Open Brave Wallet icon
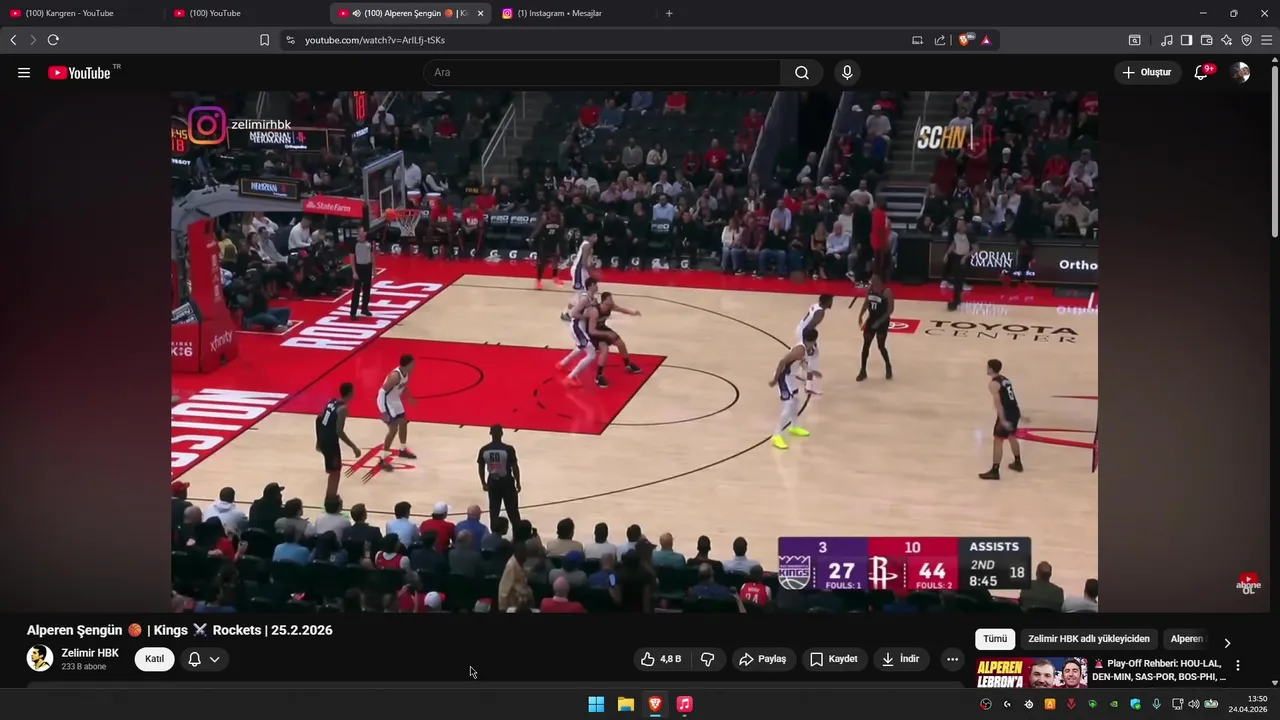Viewport: 1280px width, 720px height. tap(1206, 40)
